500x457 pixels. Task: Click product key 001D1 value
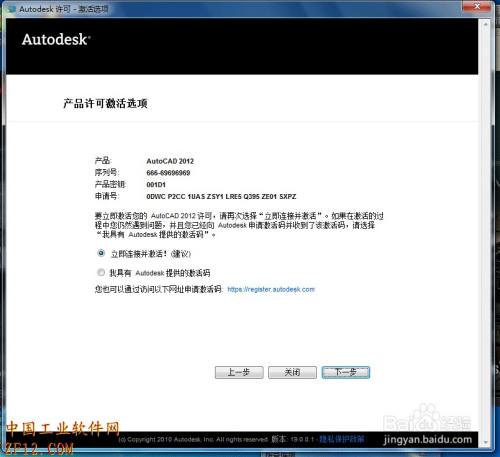click(x=156, y=185)
